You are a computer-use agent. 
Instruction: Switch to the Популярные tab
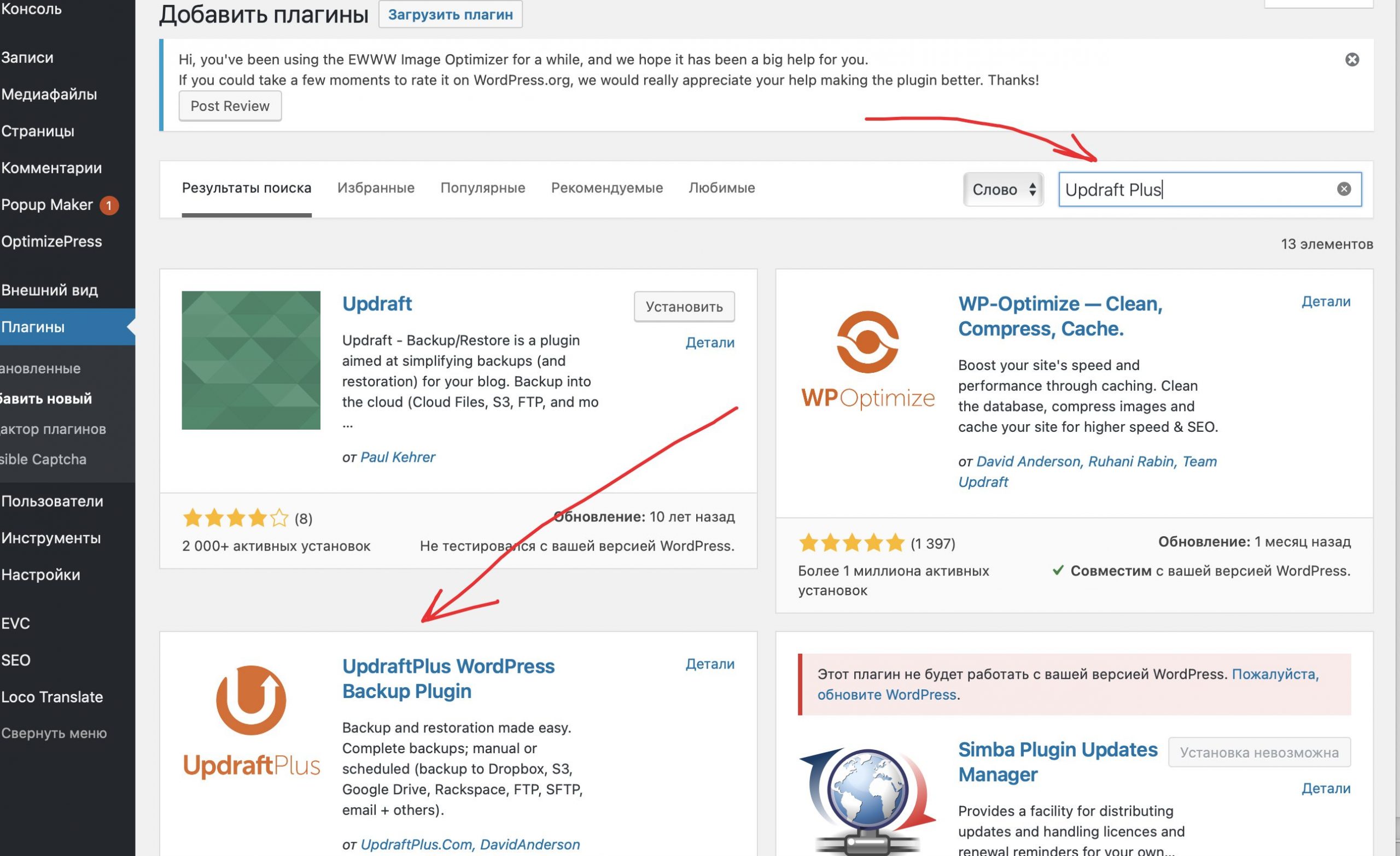coord(482,188)
